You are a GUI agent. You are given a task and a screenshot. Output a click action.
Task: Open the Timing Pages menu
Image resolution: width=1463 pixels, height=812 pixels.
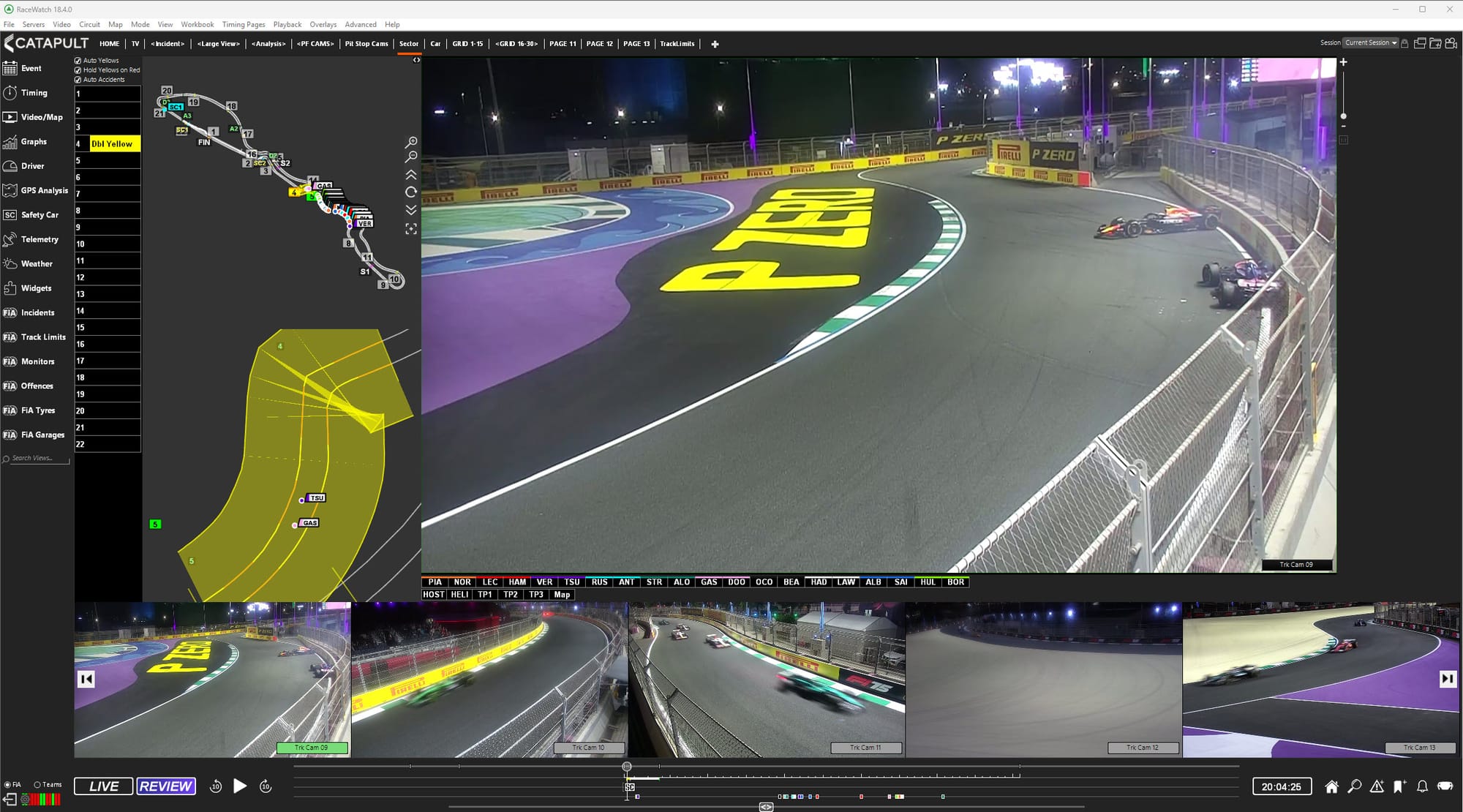(244, 24)
